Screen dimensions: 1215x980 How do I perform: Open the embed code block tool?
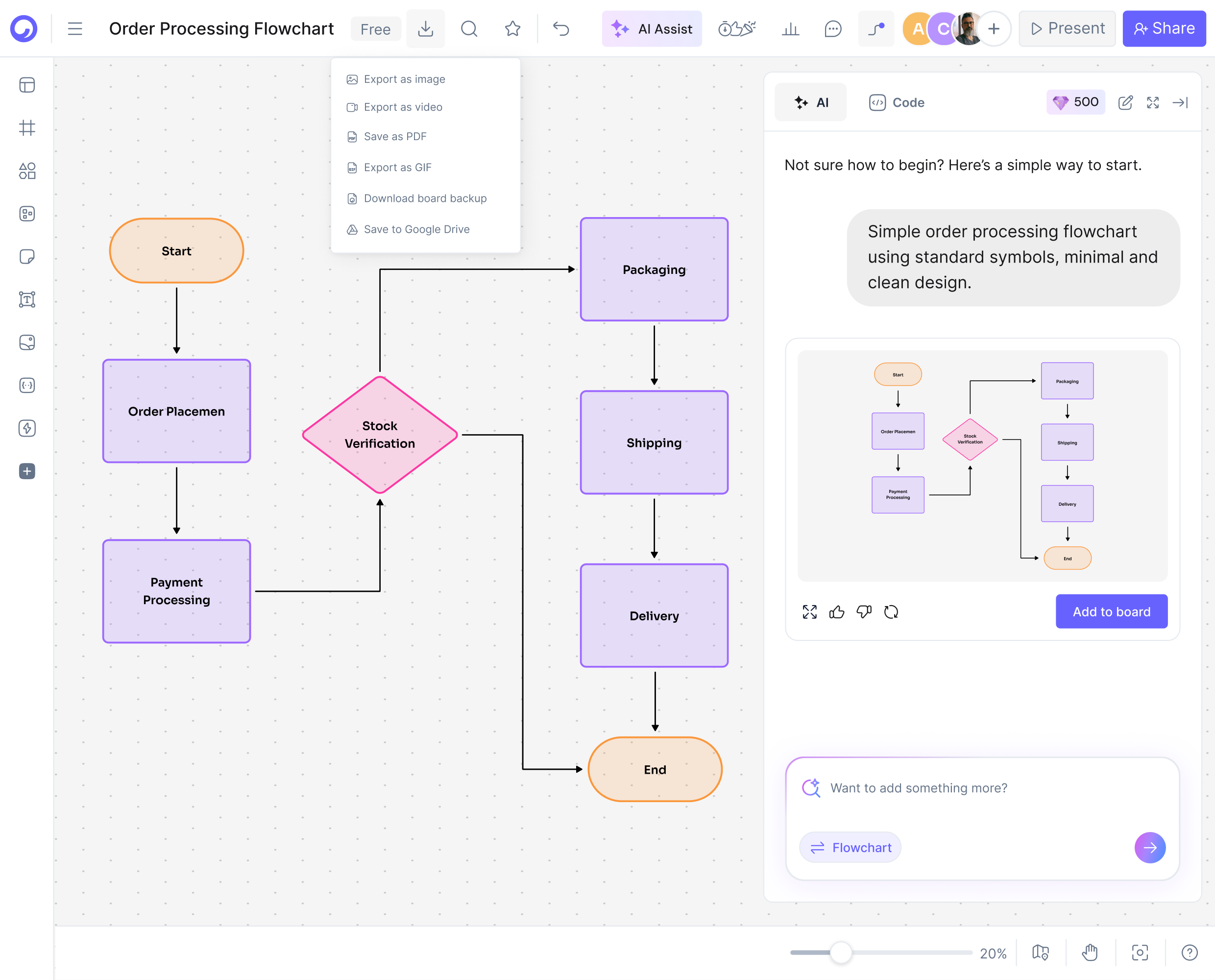coord(27,385)
